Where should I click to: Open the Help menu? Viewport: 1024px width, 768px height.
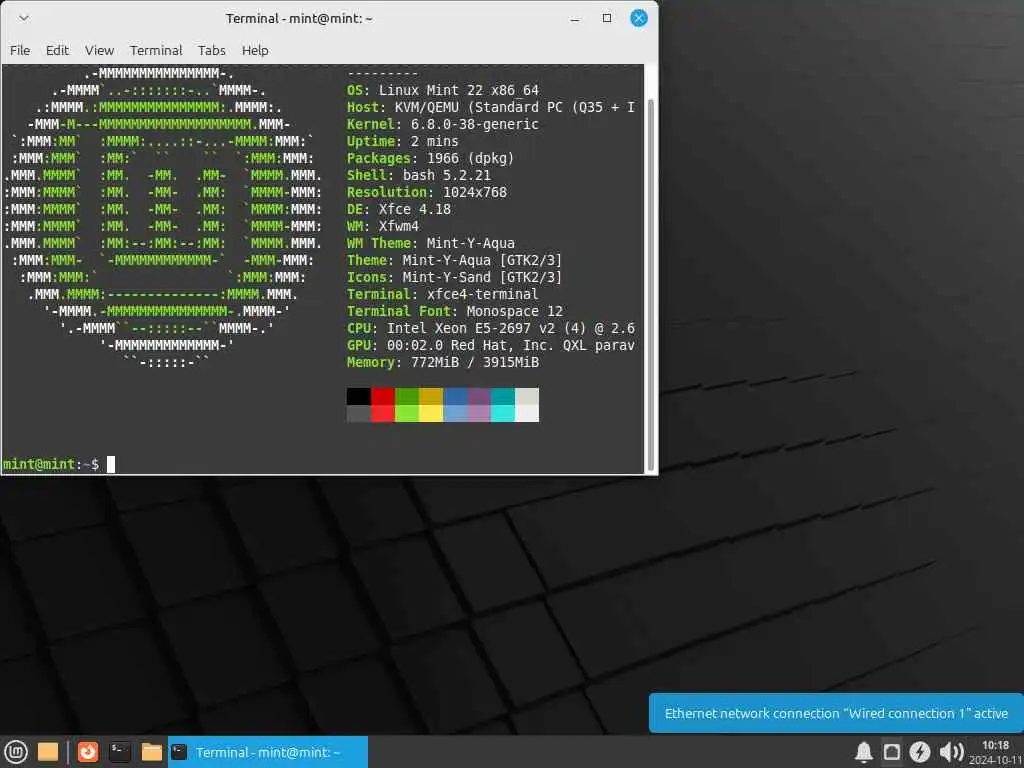[x=255, y=50]
